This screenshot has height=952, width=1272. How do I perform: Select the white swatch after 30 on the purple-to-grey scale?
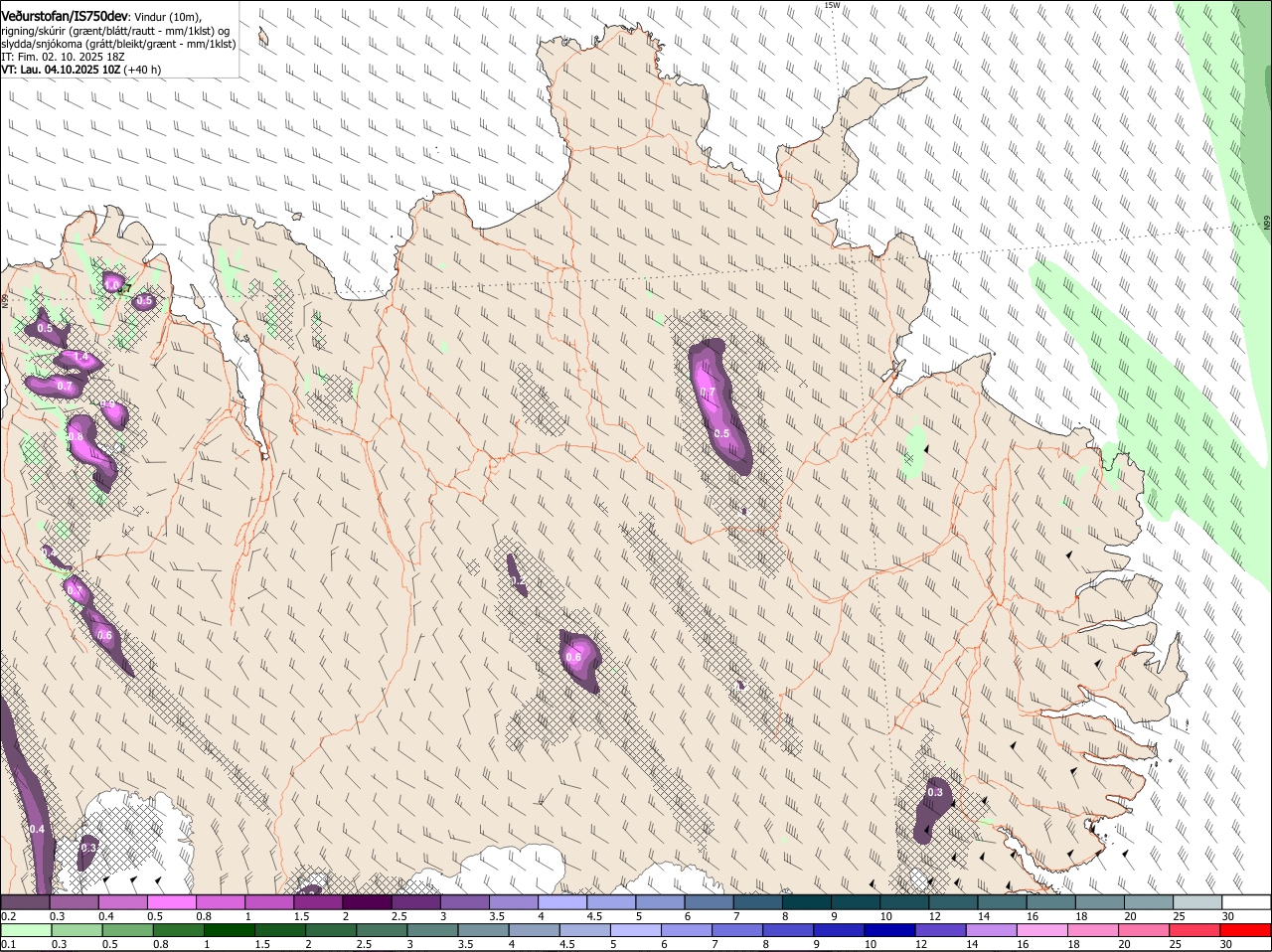pyautogui.click(x=1246, y=902)
